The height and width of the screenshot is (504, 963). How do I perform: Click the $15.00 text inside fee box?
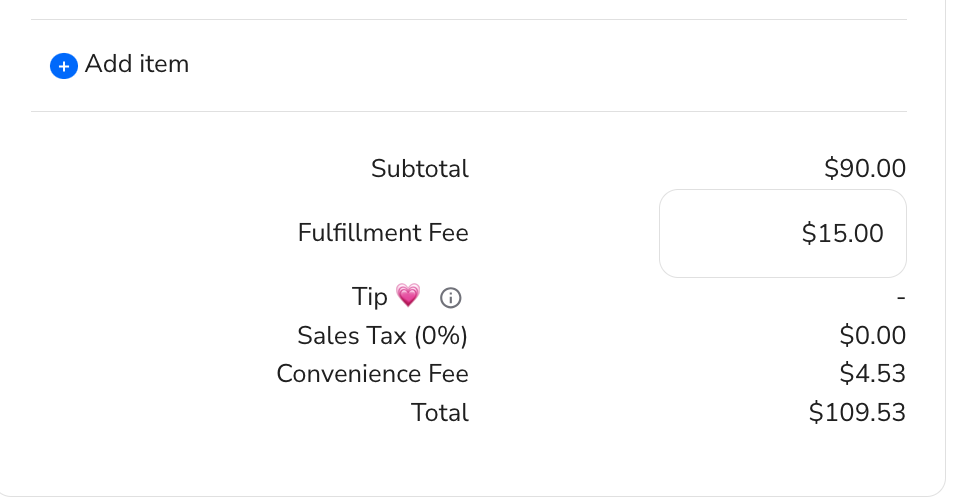click(843, 233)
